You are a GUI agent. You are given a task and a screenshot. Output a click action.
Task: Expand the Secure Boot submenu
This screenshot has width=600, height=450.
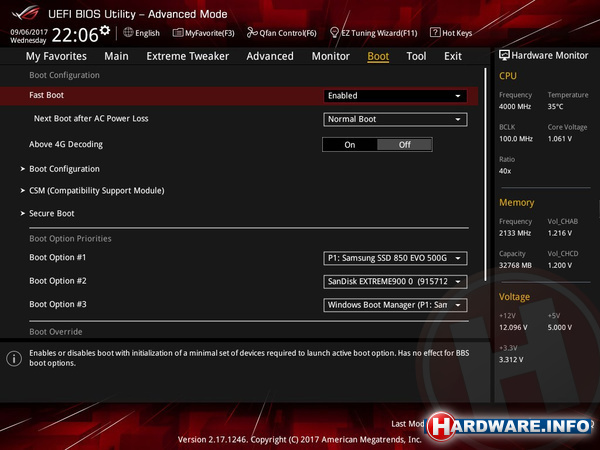[52, 214]
